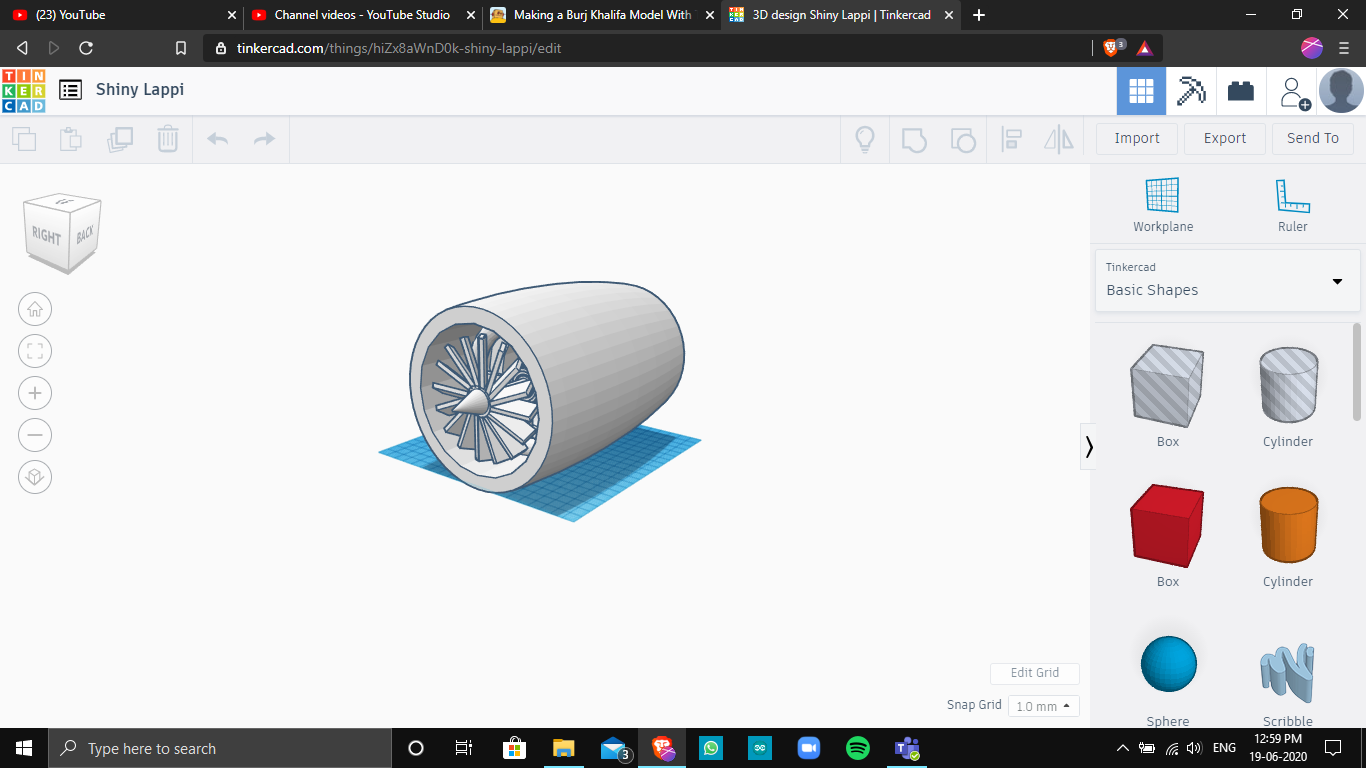Click the Ungroup icon

962,139
